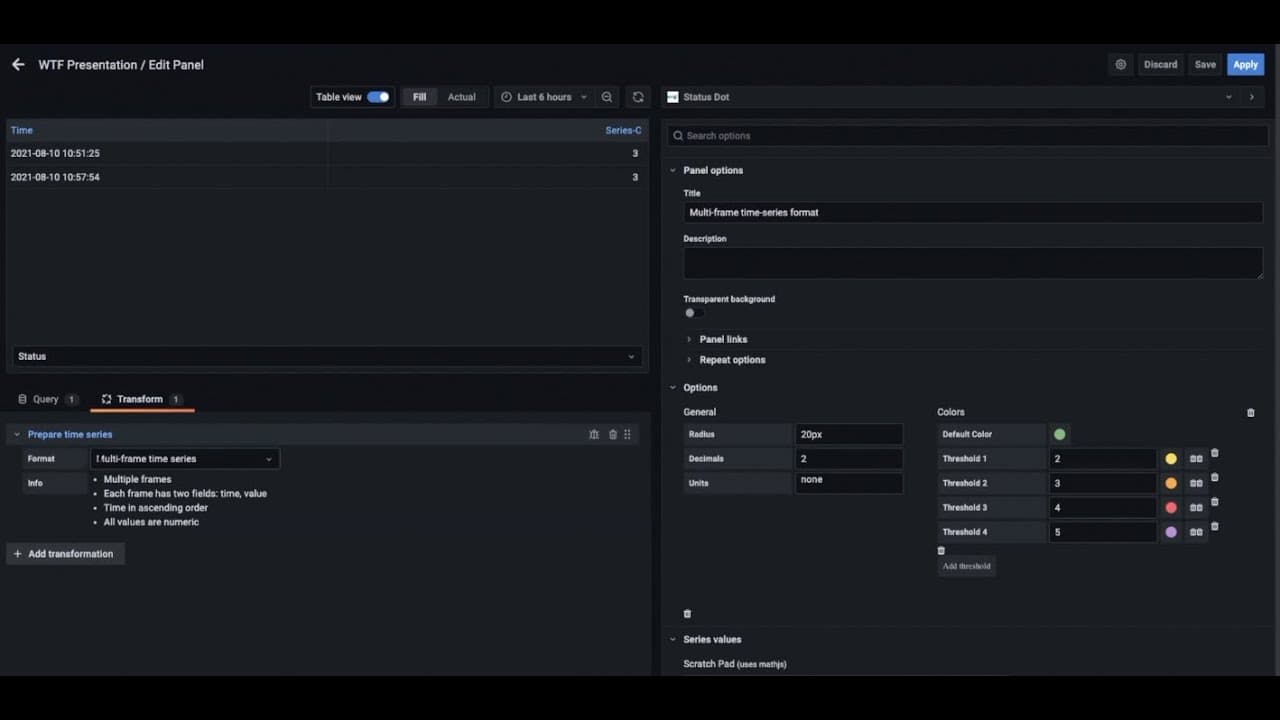Click into the Description text area
The width and height of the screenshot is (1280, 720).
pos(973,263)
